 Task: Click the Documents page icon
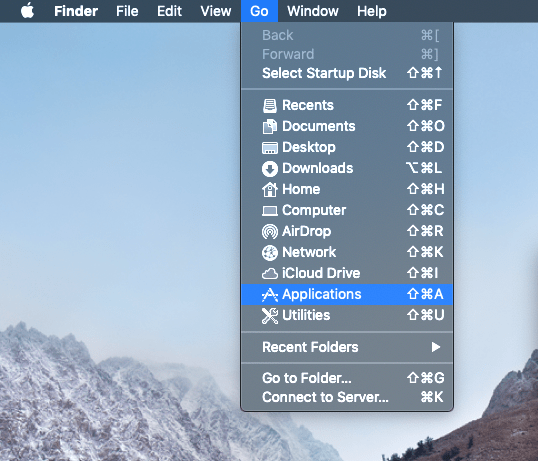tap(270, 127)
